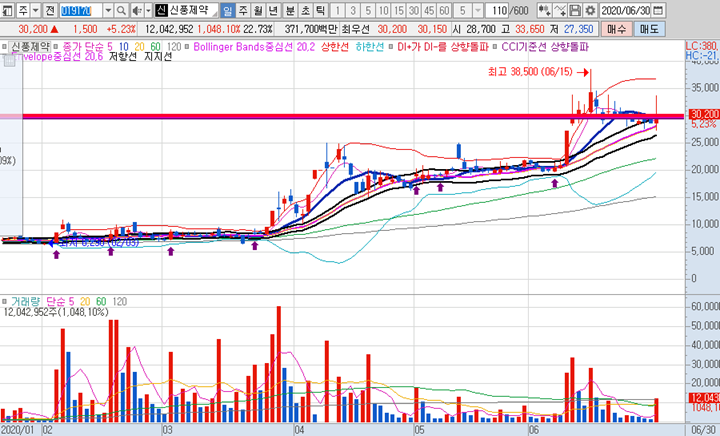Switch to the 주 weekly chart tab

(x=243, y=10)
